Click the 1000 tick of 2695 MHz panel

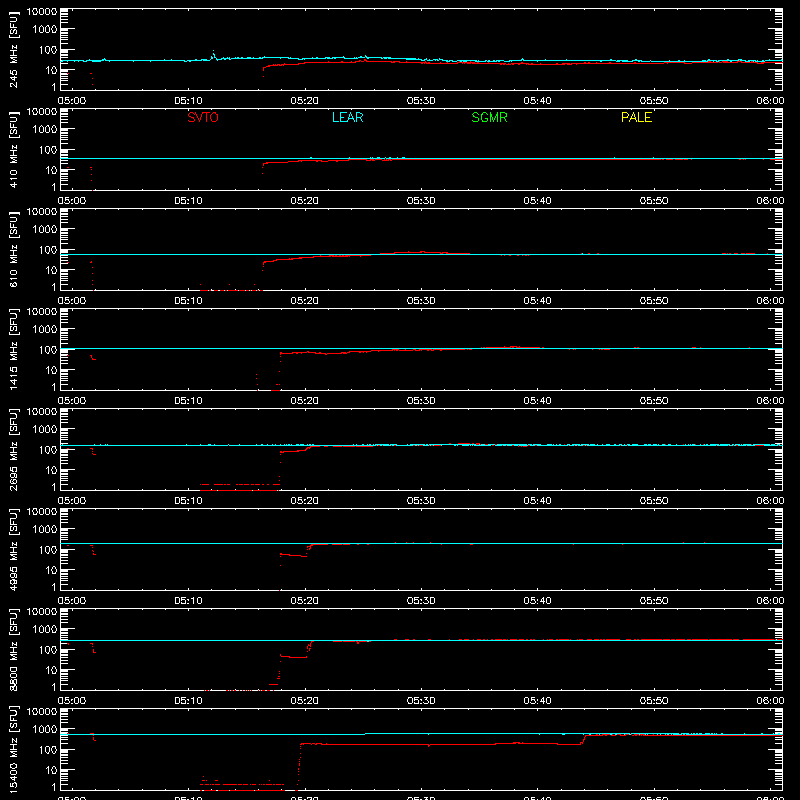tap(45, 429)
